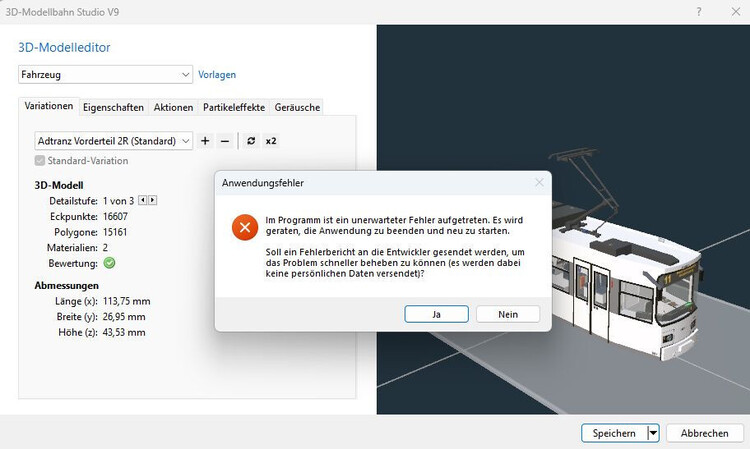This screenshot has height=449, width=750.
Task: Click the Detailstufe text 1 von 3
Action: [x=118, y=201]
